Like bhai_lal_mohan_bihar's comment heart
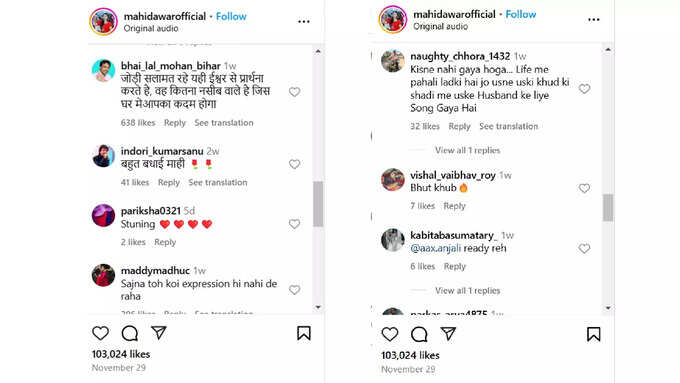 294,92
